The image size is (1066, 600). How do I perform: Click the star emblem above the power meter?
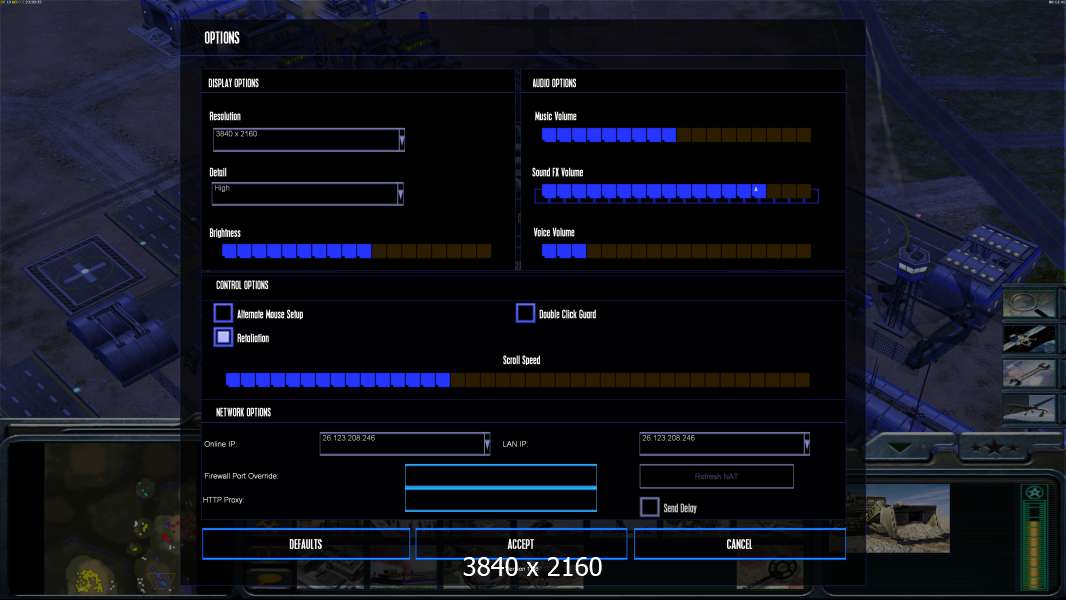(1034, 493)
